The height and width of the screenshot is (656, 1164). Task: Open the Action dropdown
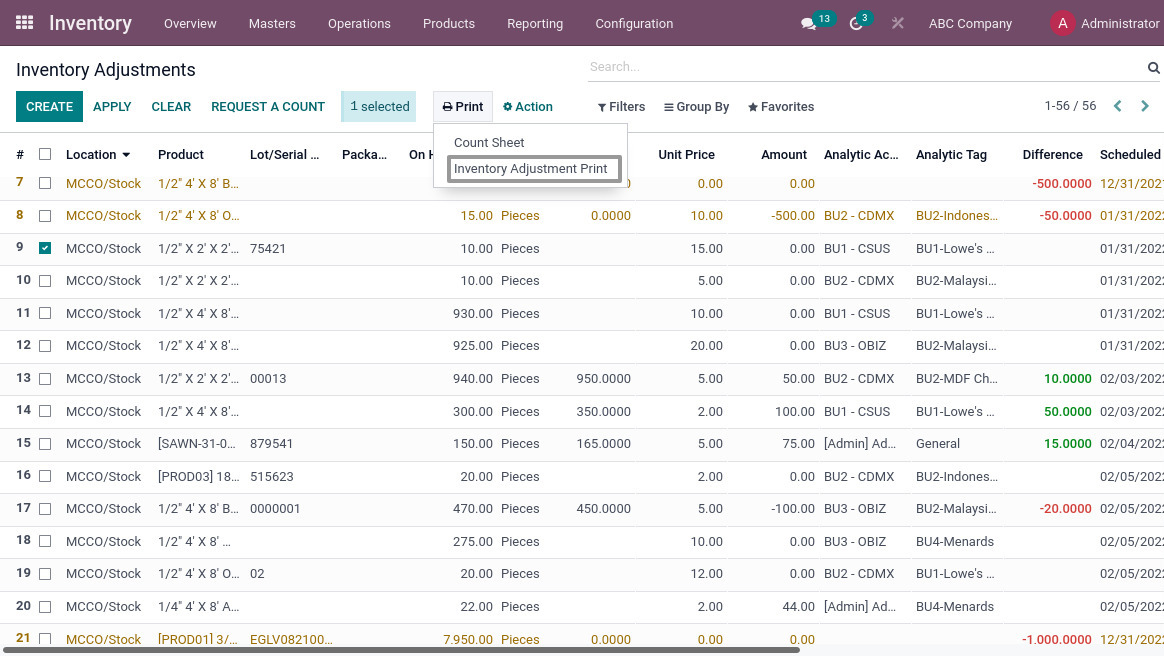527,107
